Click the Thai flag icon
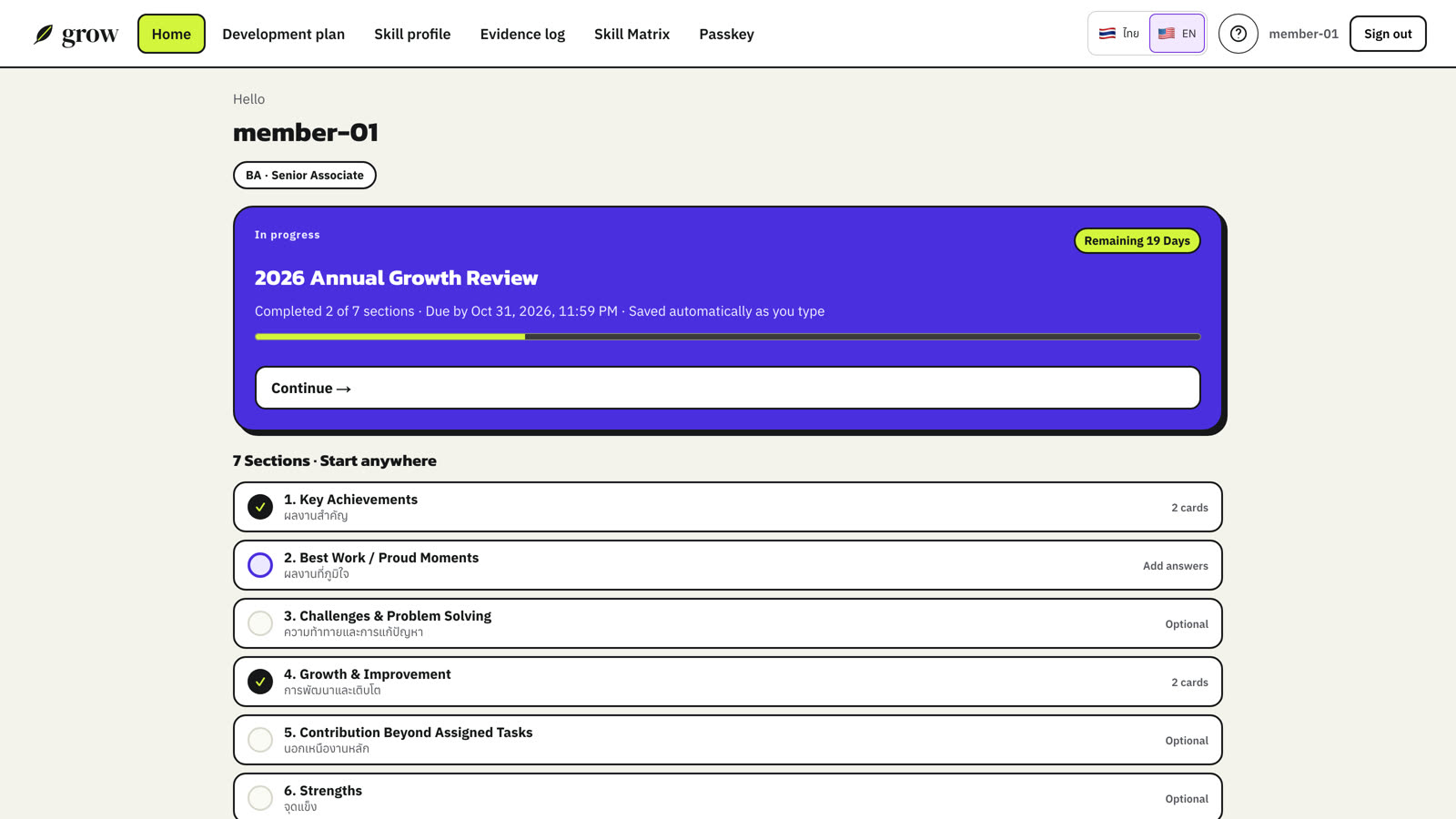Image resolution: width=1456 pixels, height=819 pixels. tap(1107, 34)
